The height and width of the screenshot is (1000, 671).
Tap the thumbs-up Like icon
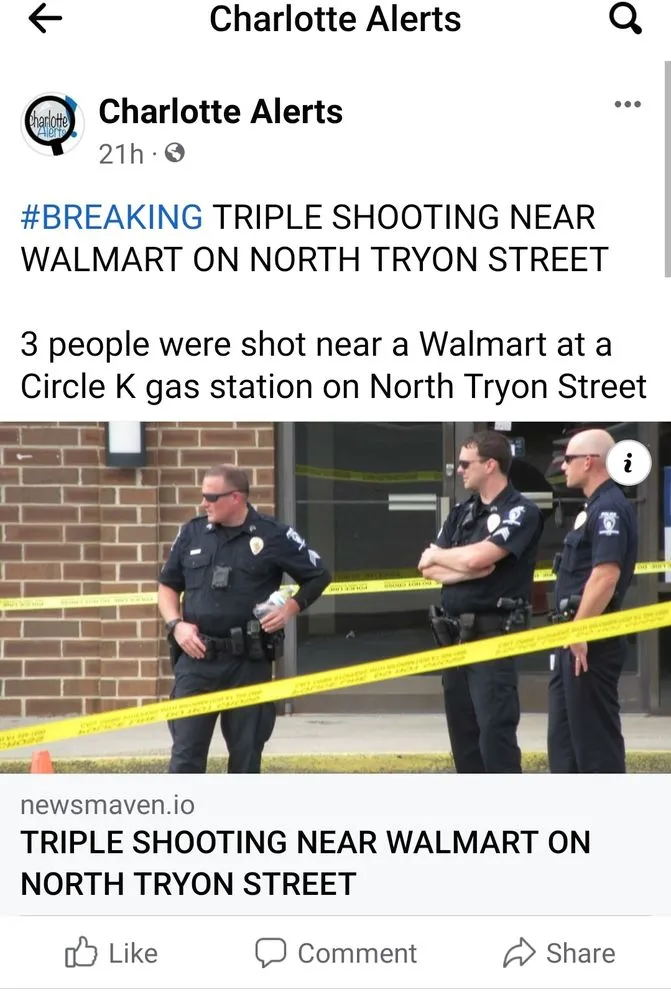click(x=81, y=953)
